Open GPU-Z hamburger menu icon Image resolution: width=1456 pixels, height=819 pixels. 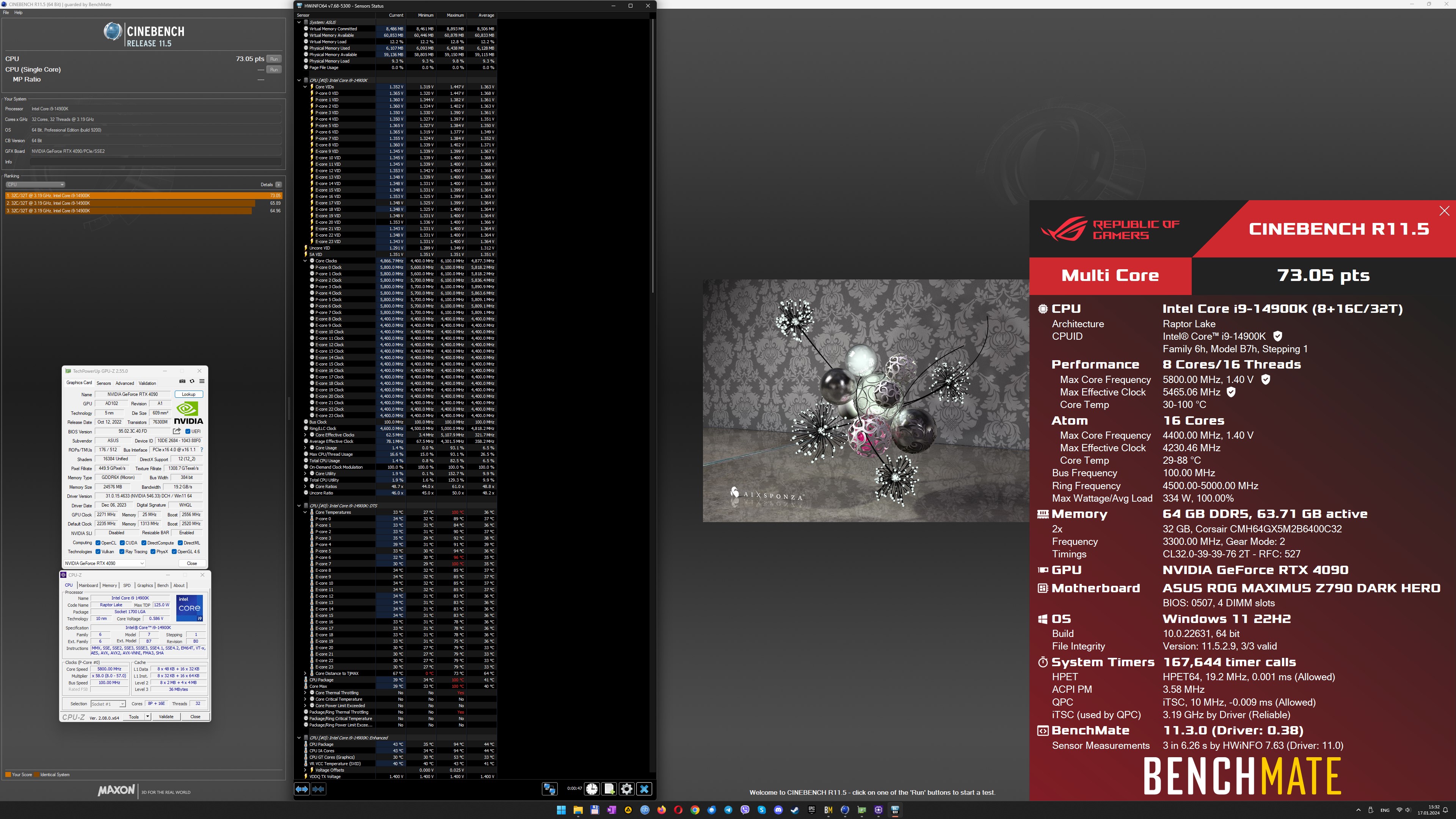point(202,381)
